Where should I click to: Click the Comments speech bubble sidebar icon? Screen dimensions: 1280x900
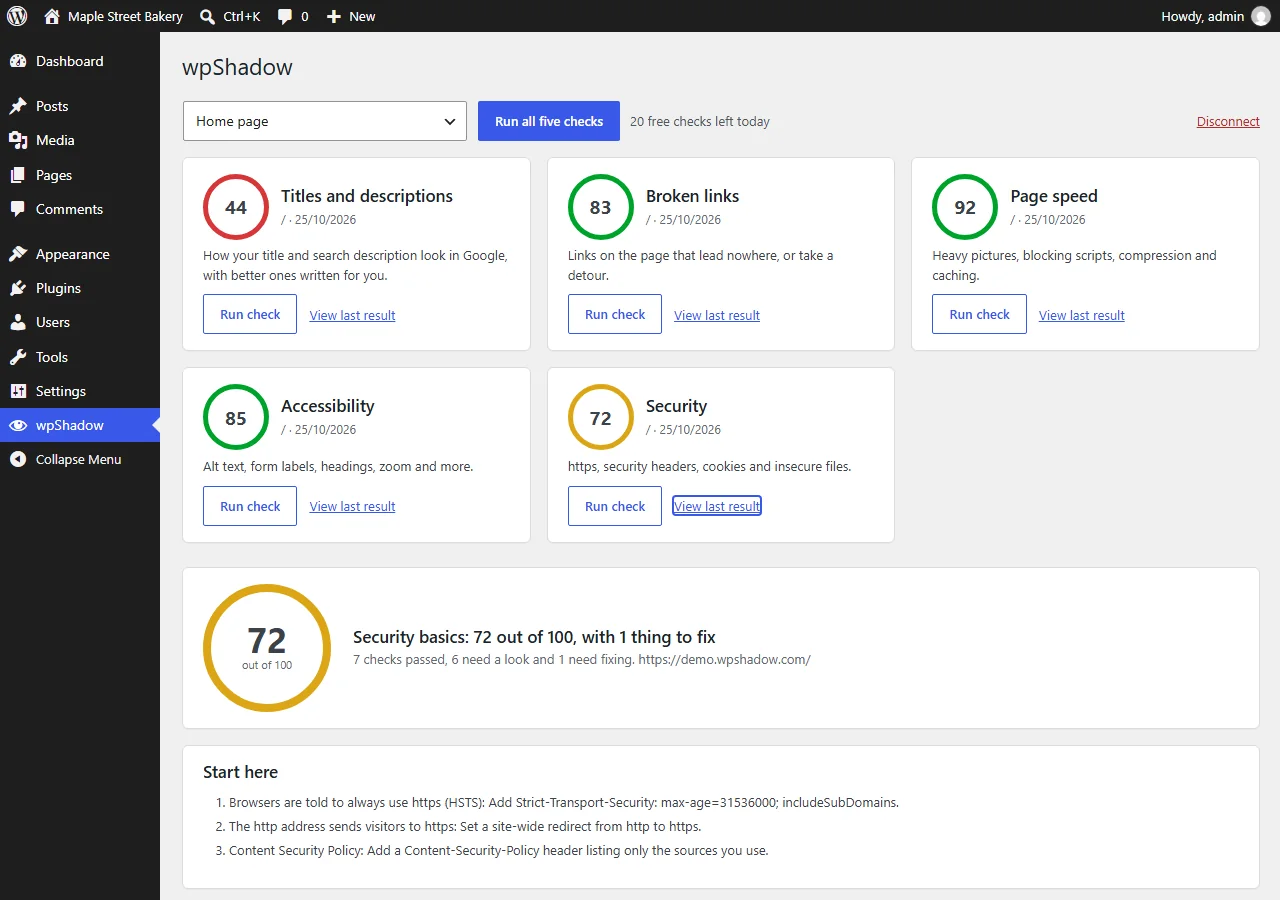(x=18, y=209)
